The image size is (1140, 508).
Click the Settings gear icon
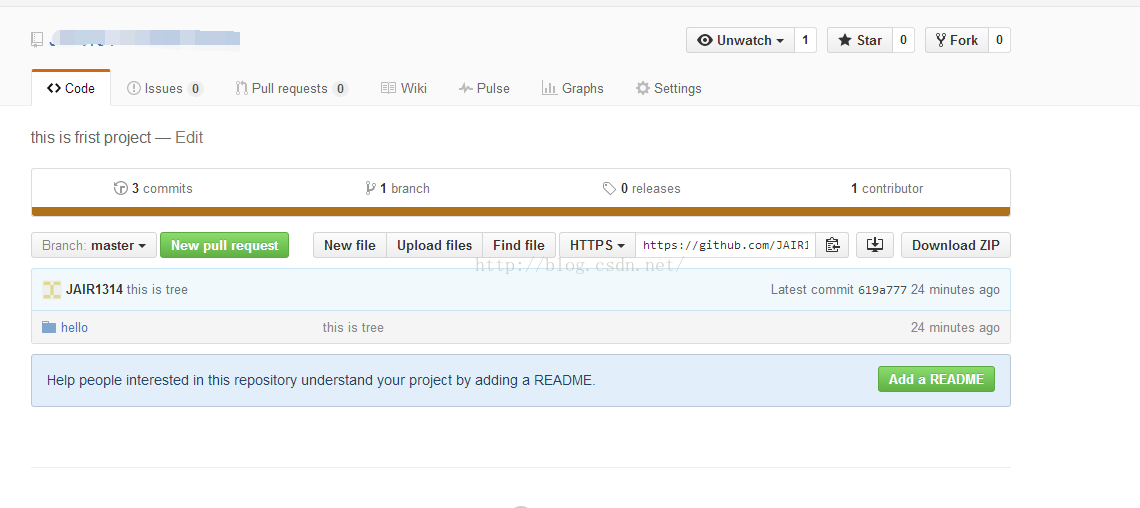pos(643,88)
